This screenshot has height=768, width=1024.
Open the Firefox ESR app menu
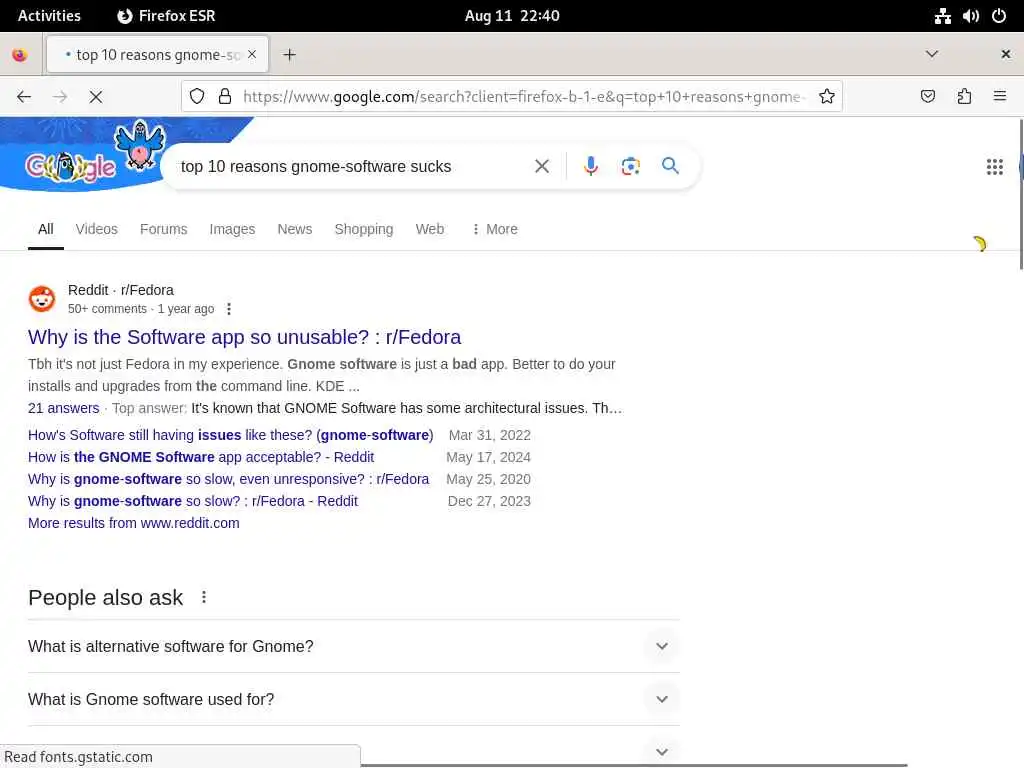[166, 16]
